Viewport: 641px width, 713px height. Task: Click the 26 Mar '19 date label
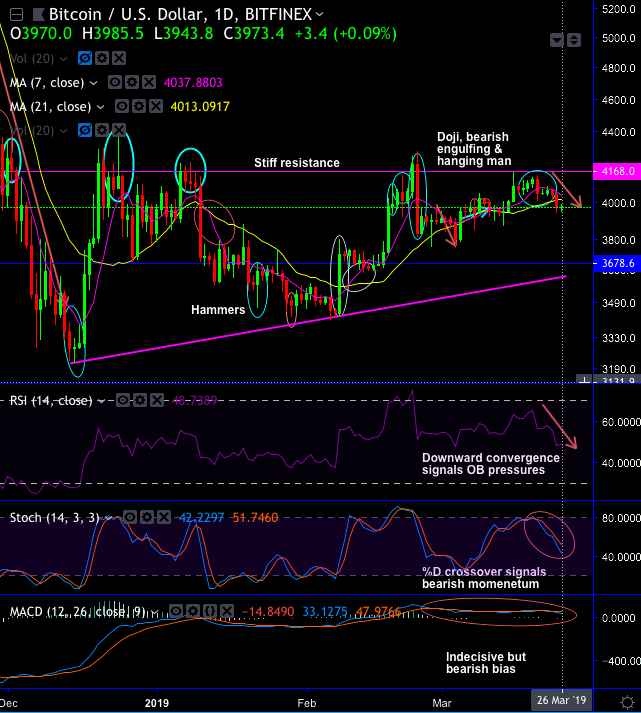(x=561, y=700)
